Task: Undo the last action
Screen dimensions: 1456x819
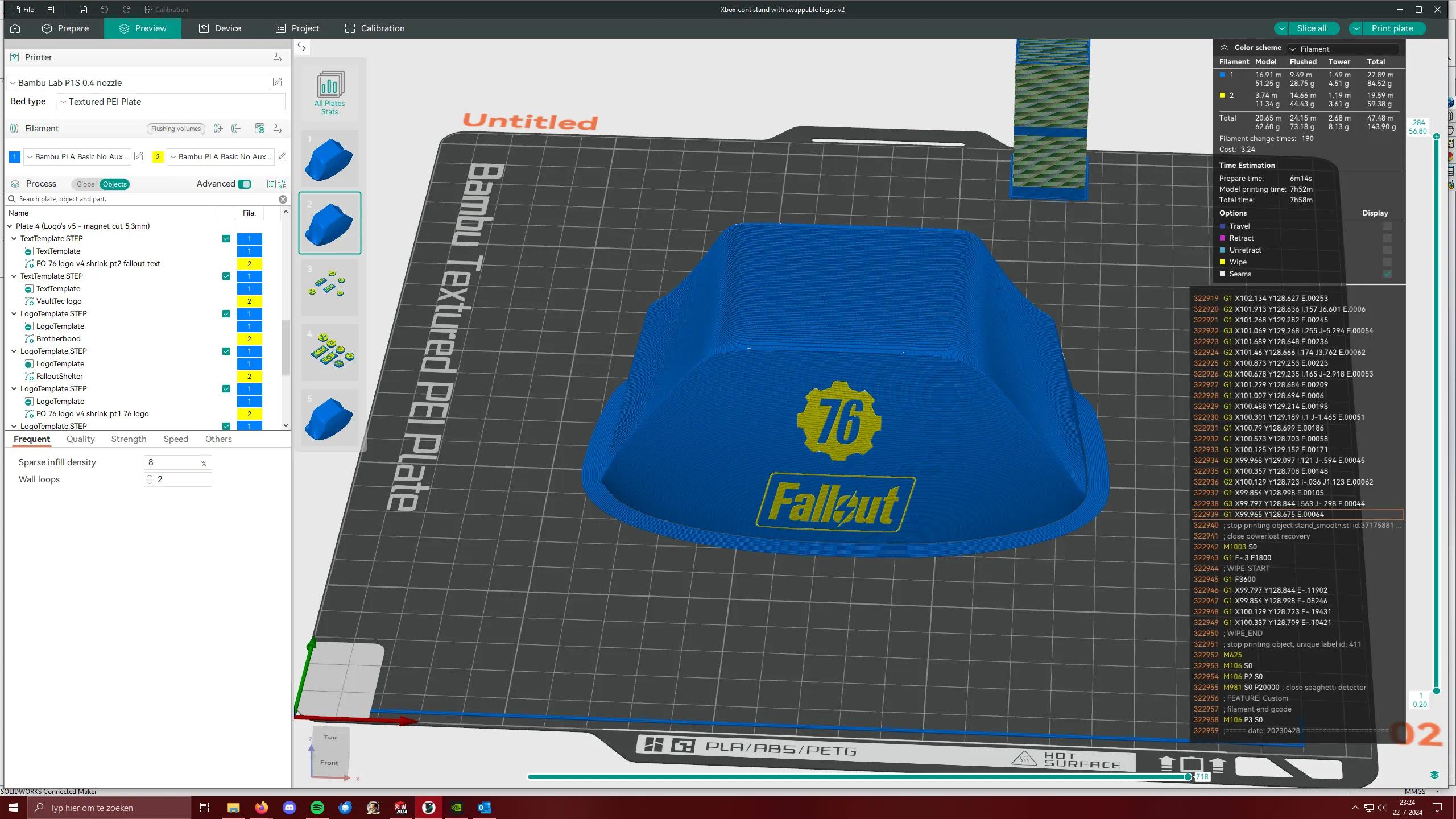Action: (104, 10)
